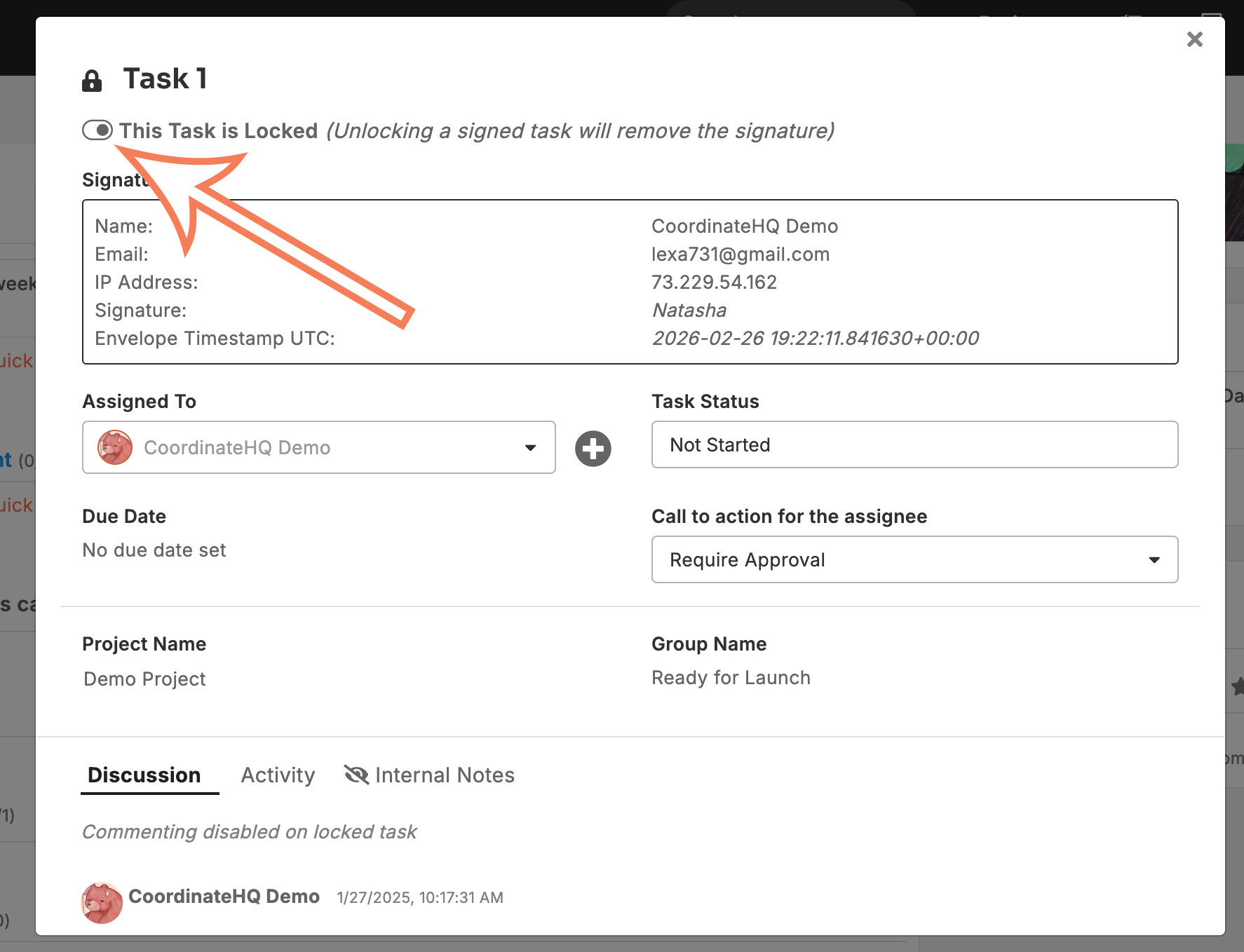The height and width of the screenshot is (952, 1244).
Task: Click the CoordinateHQ Demo avatar in Assigned To
Action: (x=115, y=447)
